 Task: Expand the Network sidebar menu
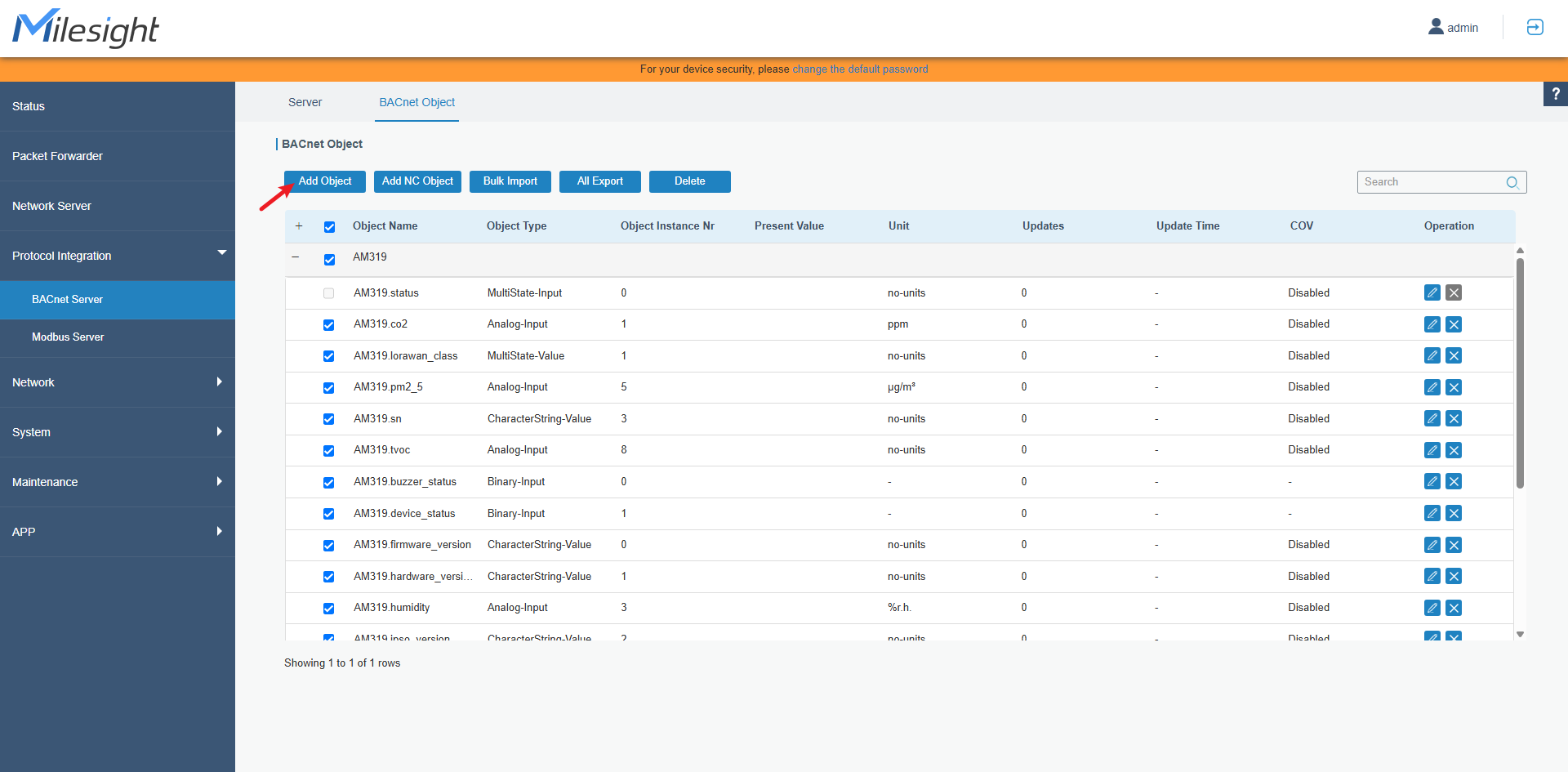point(118,382)
